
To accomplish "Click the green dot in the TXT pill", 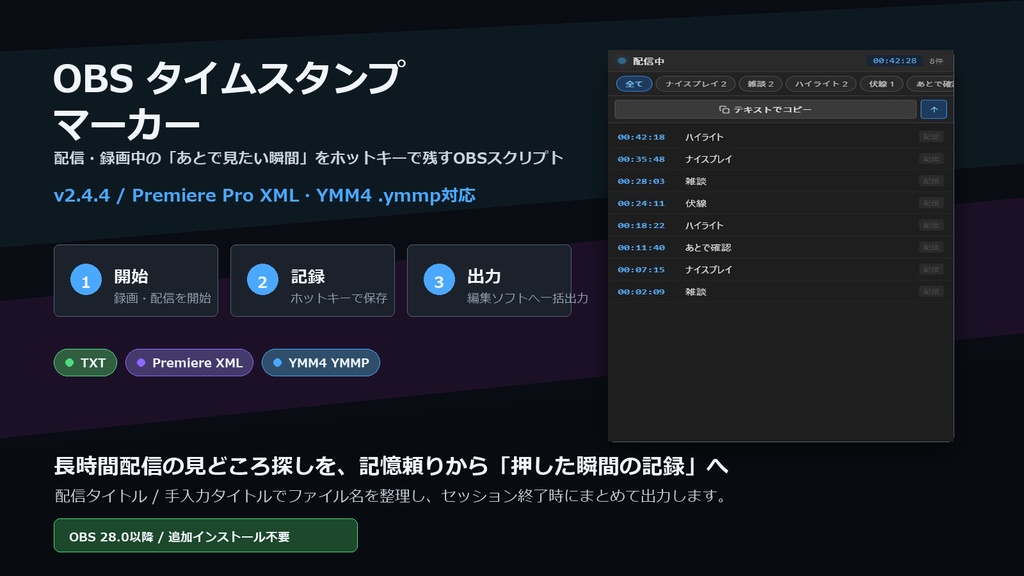I will coord(69,362).
